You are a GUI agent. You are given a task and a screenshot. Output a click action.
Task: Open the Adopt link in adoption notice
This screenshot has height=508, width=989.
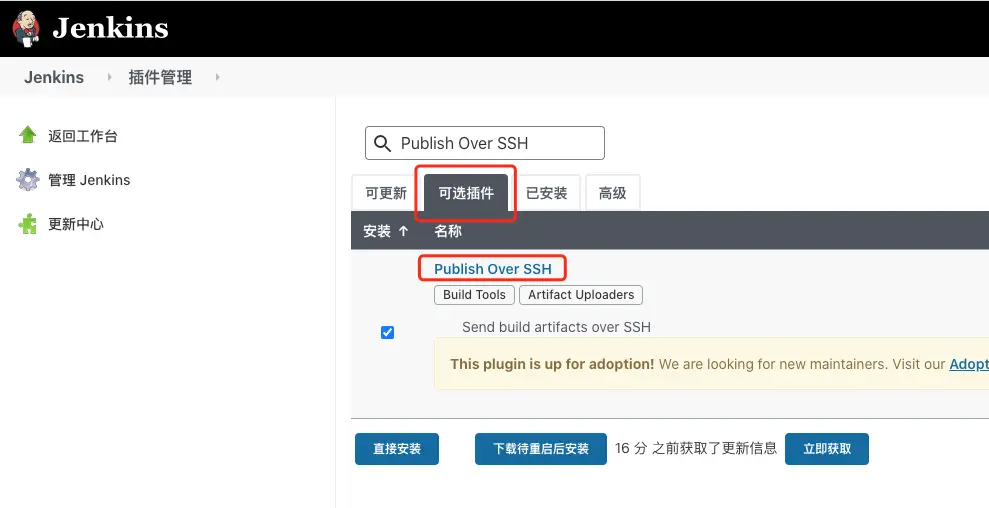pyautogui.click(x=969, y=364)
